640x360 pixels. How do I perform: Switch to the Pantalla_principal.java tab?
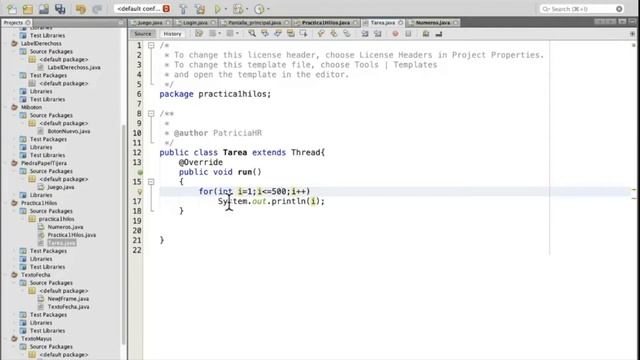(x=254, y=23)
